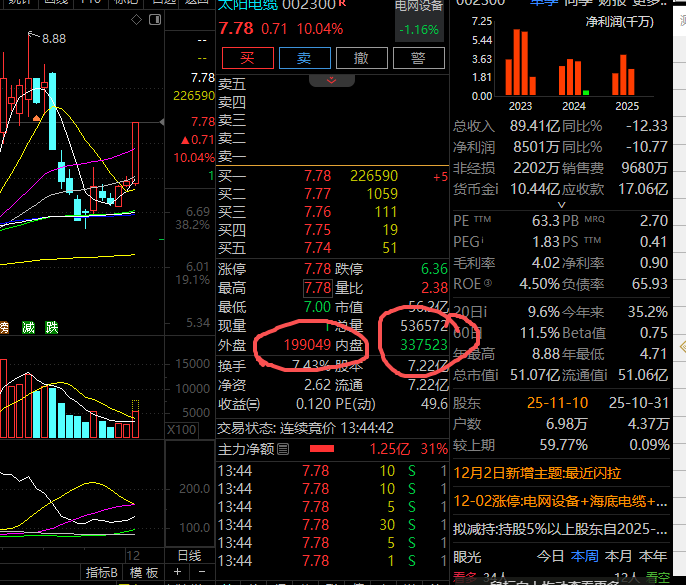The width and height of the screenshot is (686, 585).
Task: Click the 最低 7.00 value
Action: (x=318, y=307)
